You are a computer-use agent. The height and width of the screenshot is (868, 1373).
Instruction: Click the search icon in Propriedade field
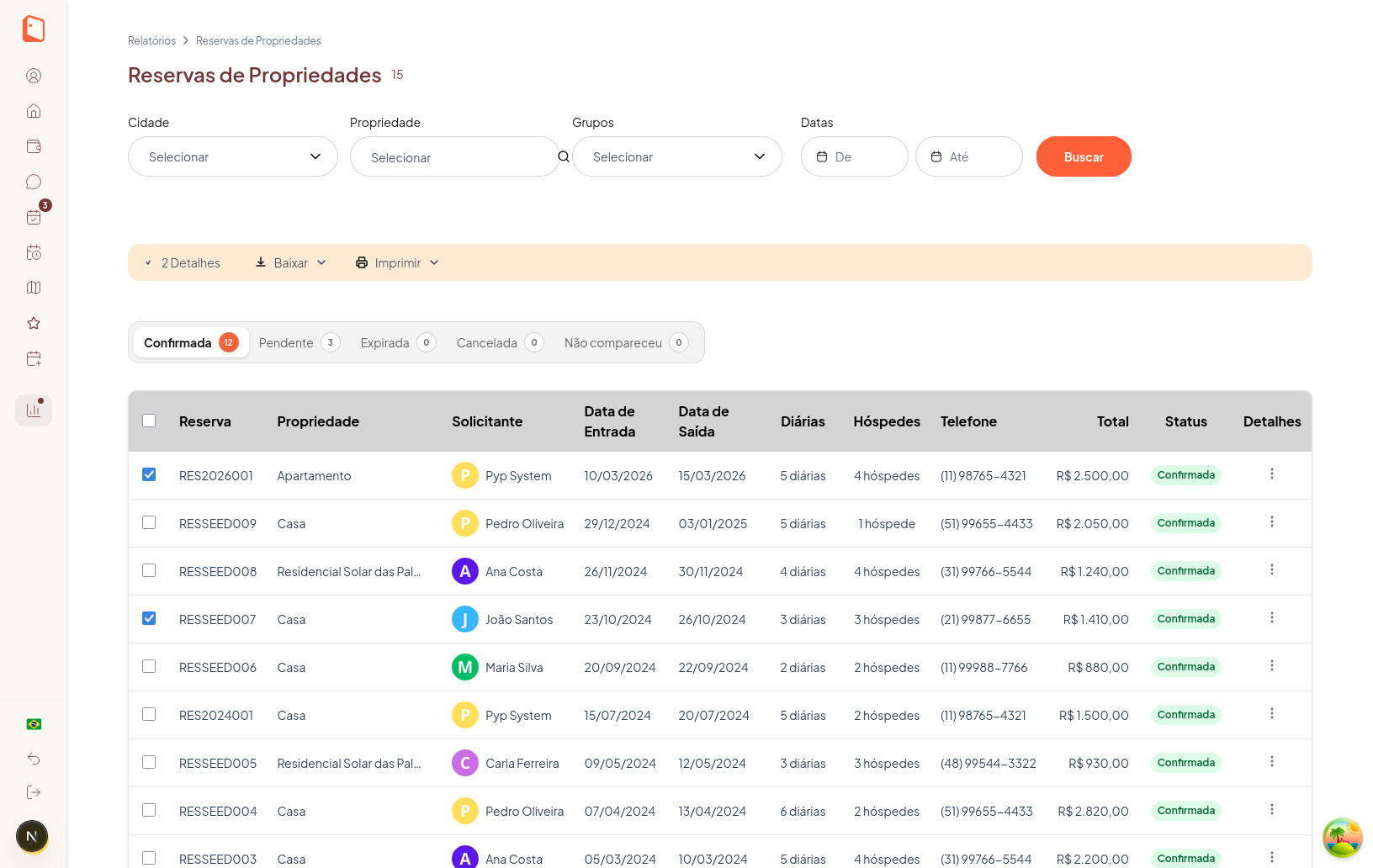click(564, 156)
